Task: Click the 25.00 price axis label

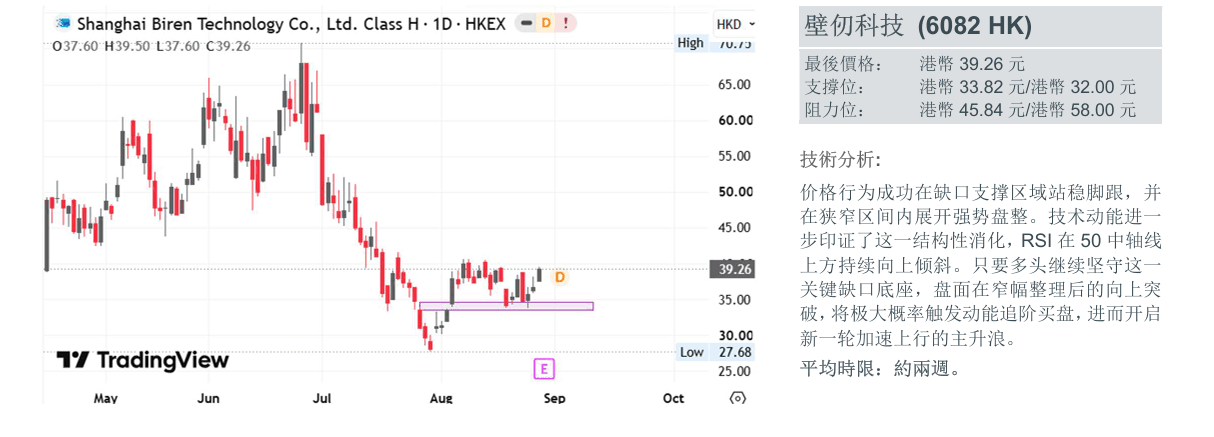Action: [735, 371]
